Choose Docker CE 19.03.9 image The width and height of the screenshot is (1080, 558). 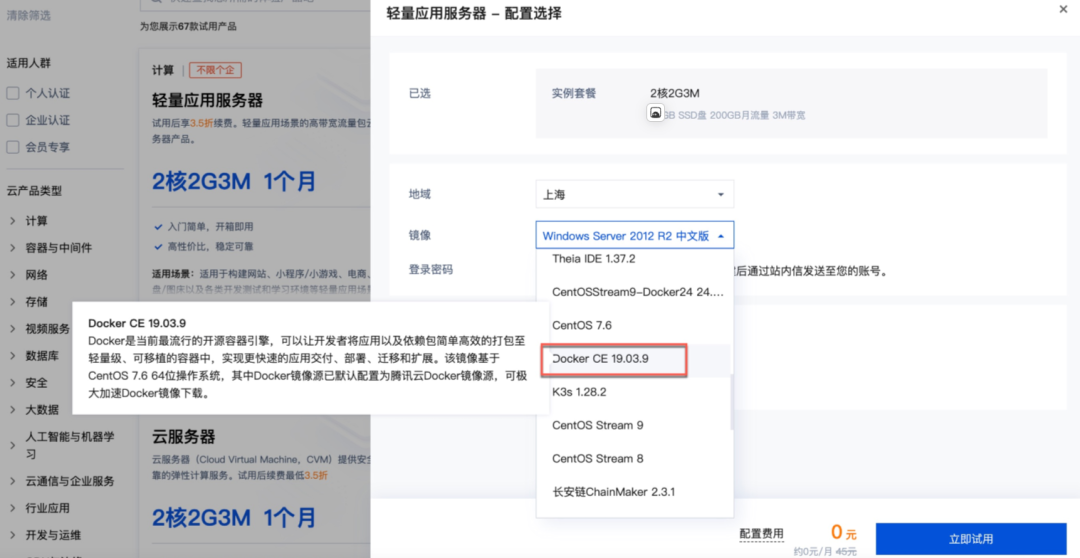(x=634, y=359)
